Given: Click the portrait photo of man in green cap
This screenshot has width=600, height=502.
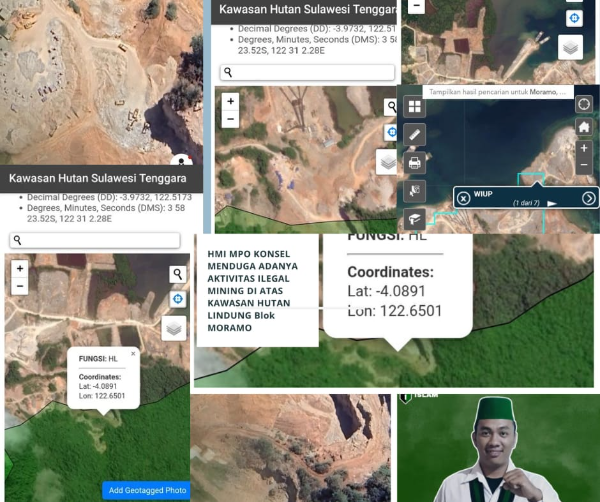Looking at the screenshot, I should 497,448.
